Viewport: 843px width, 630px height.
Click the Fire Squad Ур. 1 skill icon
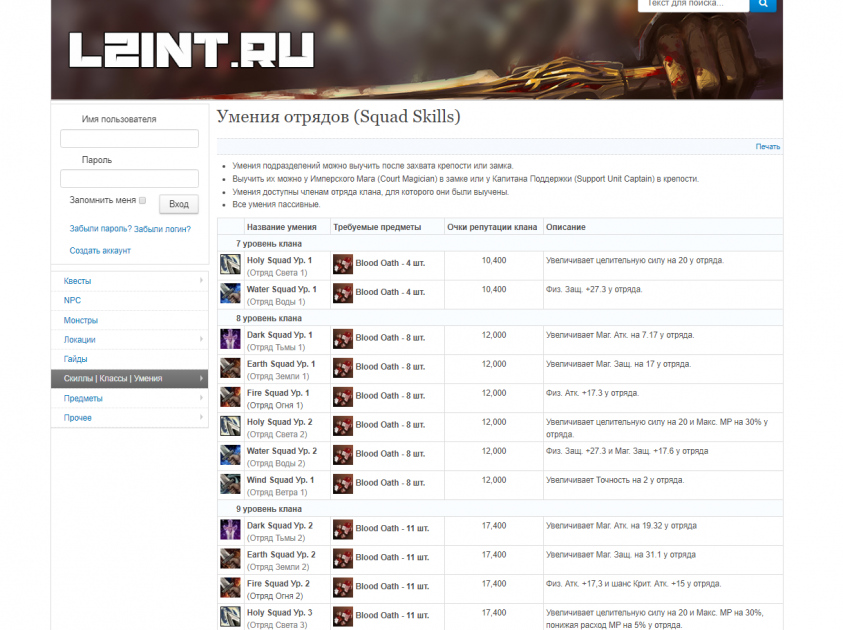click(230, 397)
